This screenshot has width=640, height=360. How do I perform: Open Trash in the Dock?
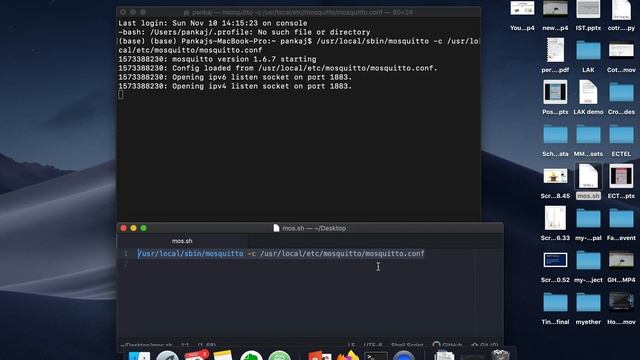pyautogui.click(x=500, y=355)
